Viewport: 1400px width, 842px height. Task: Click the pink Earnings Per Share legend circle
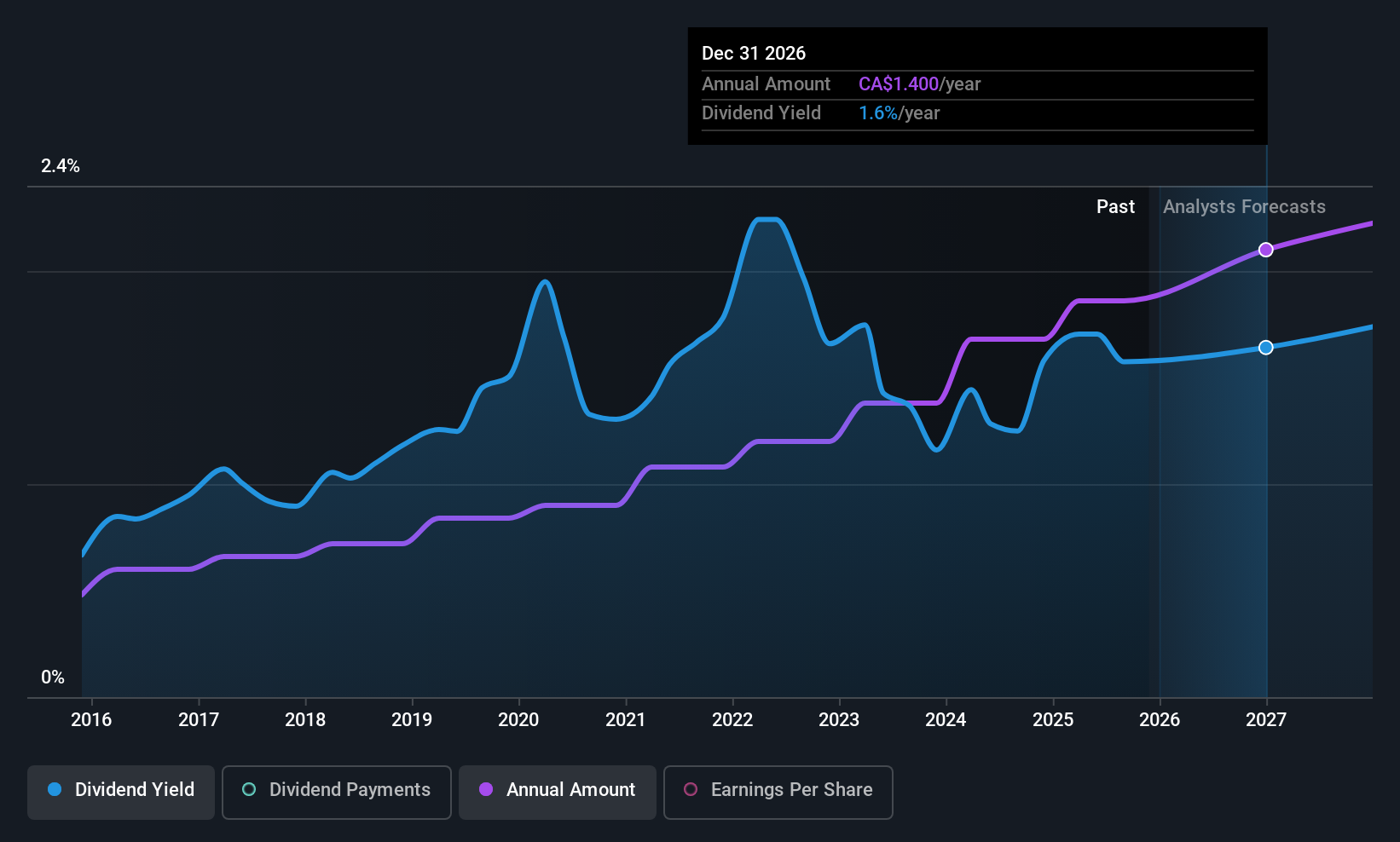pos(691,790)
